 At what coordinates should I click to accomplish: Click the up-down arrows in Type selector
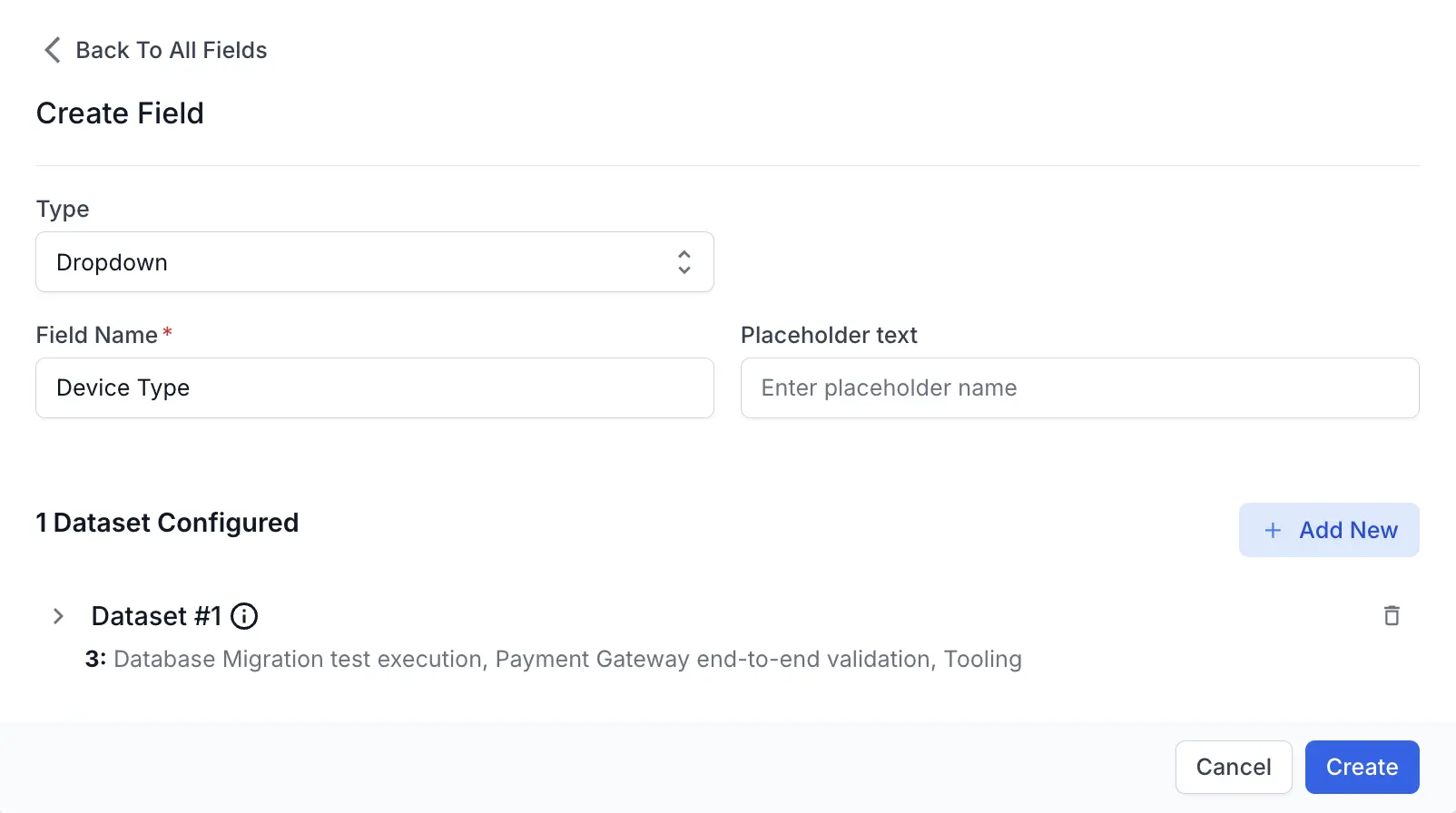pyautogui.click(x=684, y=262)
